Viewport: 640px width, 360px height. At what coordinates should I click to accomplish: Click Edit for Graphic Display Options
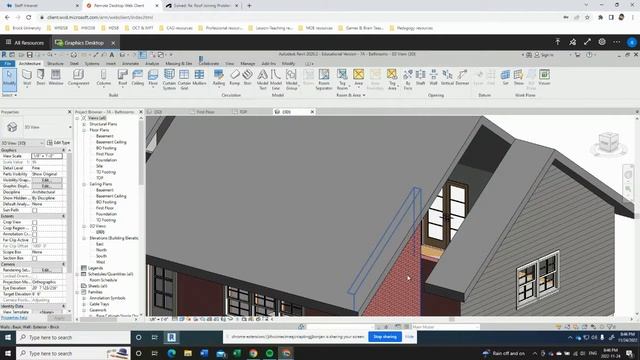pos(47,186)
